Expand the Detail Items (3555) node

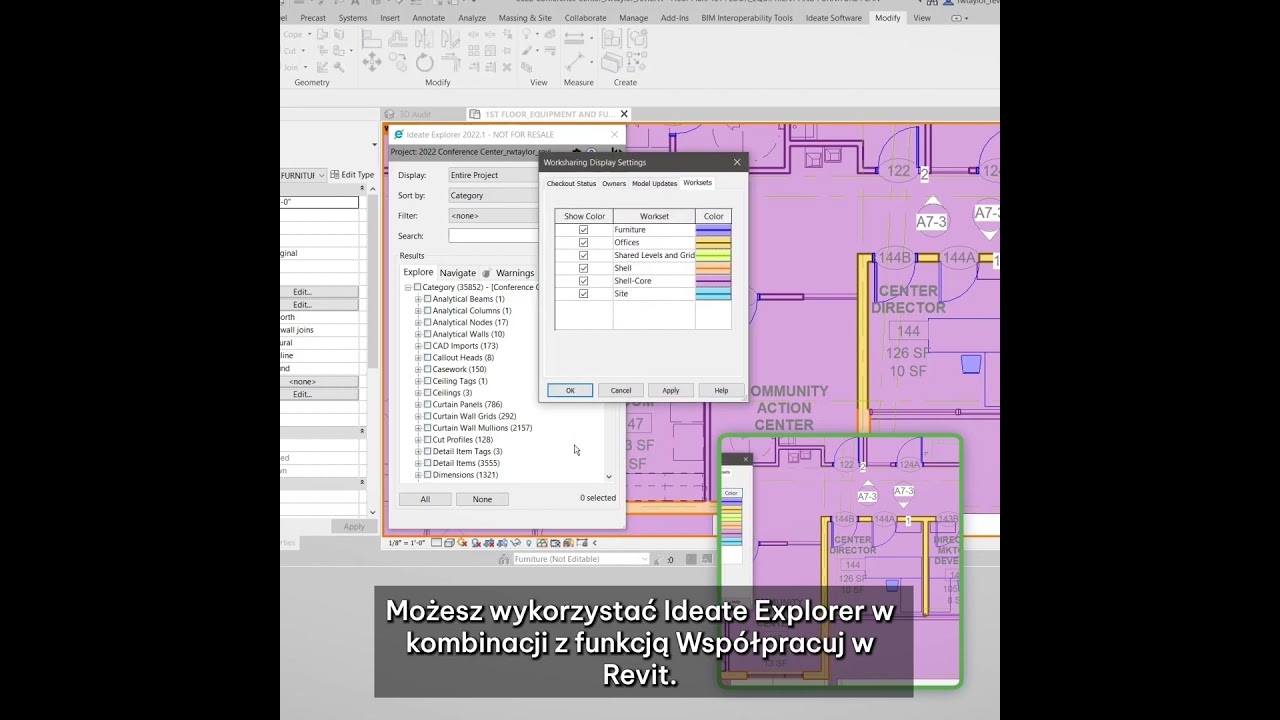point(418,463)
